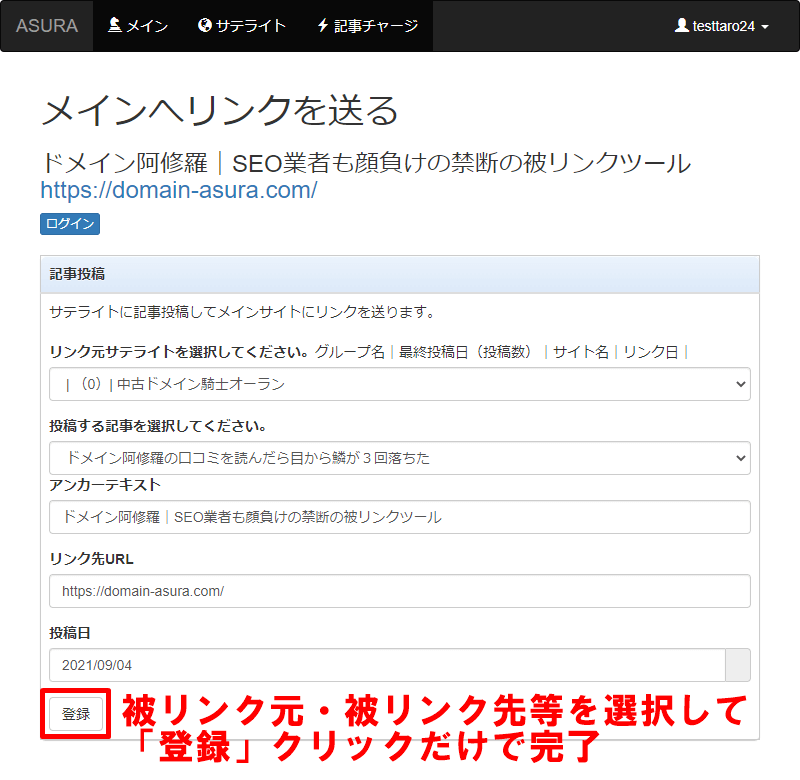Expand the testtaro24 account dropdown caret
The width and height of the screenshot is (800, 780).
click(x=765, y=27)
